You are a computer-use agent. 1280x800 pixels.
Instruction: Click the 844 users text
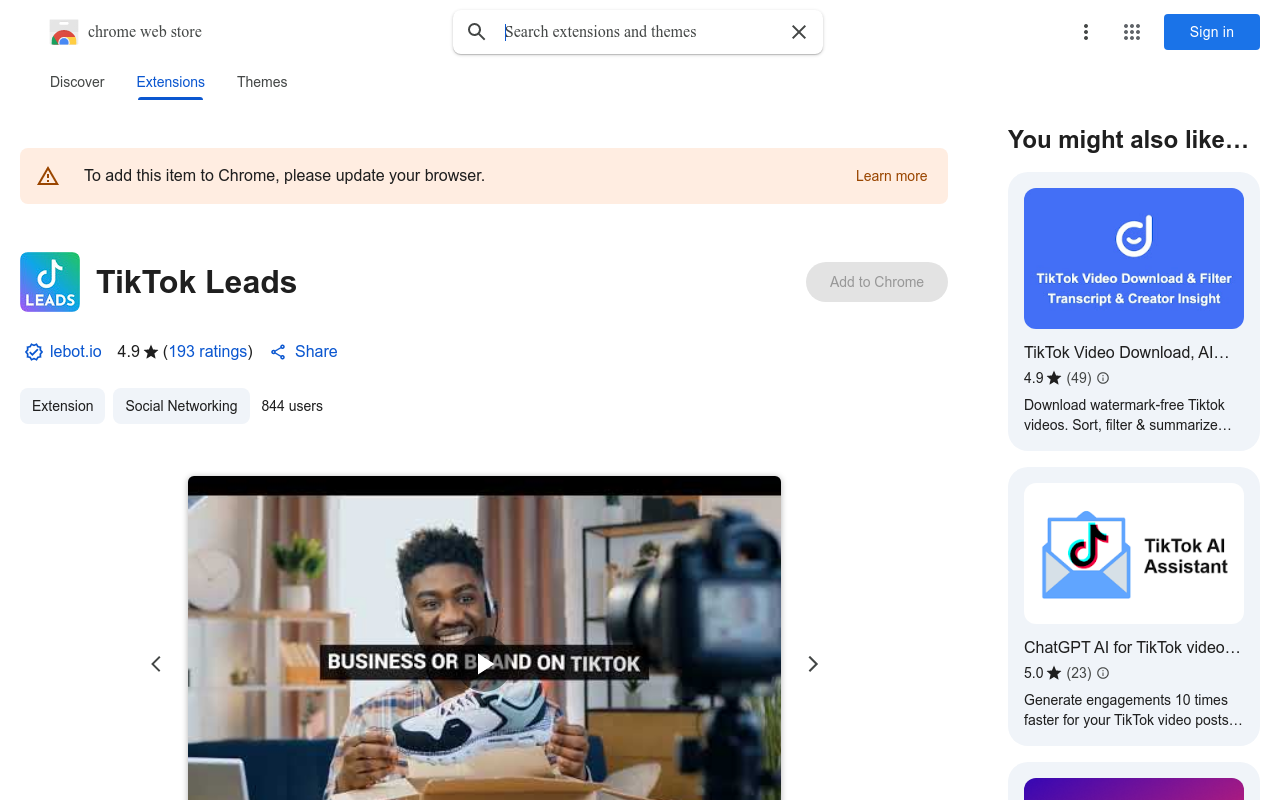[292, 406]
